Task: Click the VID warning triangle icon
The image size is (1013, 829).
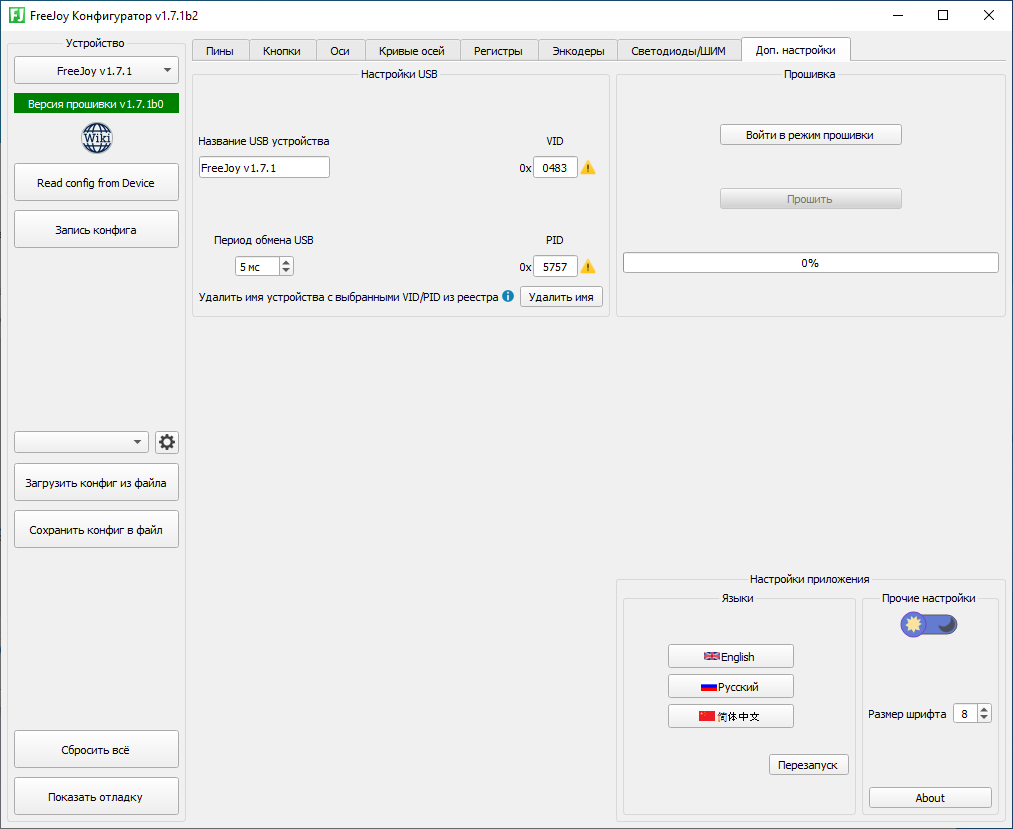Action: click(x=588, y=168)
